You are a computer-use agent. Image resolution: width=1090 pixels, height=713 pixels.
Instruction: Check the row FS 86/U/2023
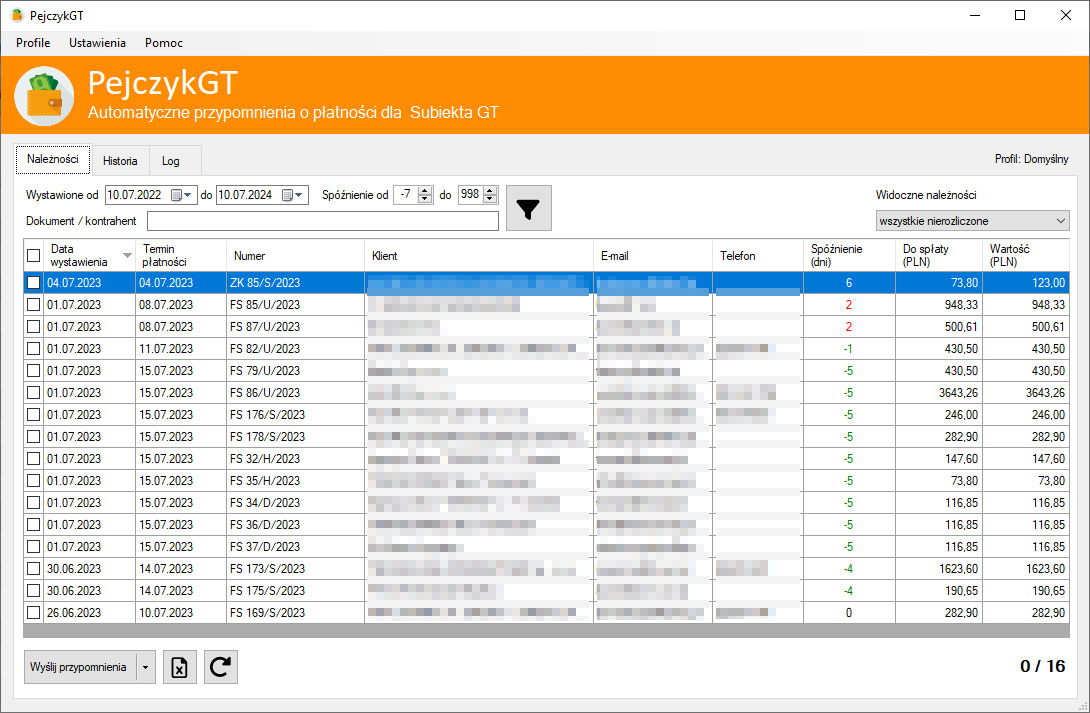tap(33, 393)
